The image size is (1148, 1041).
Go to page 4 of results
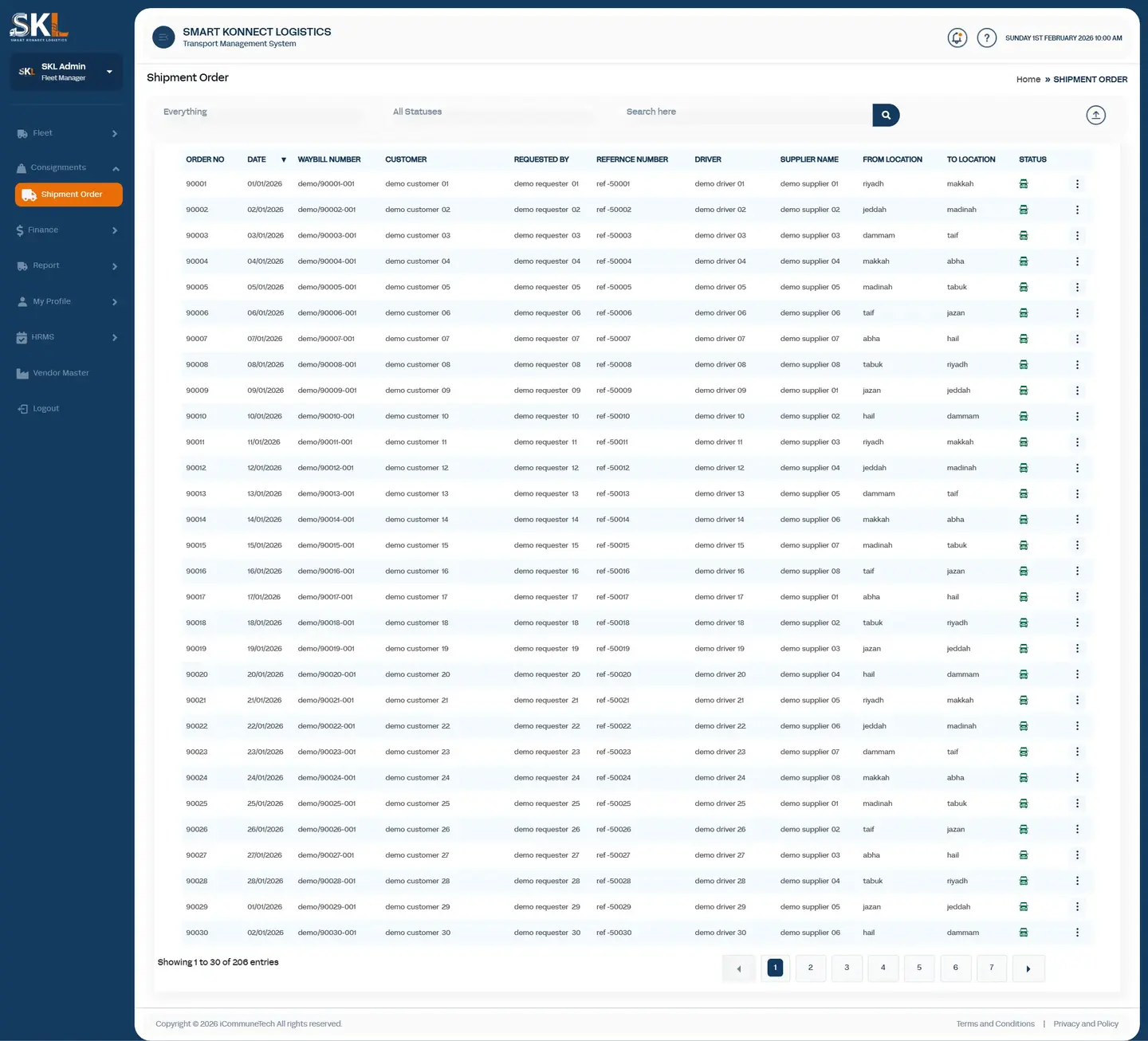click(x=883, y=968)
